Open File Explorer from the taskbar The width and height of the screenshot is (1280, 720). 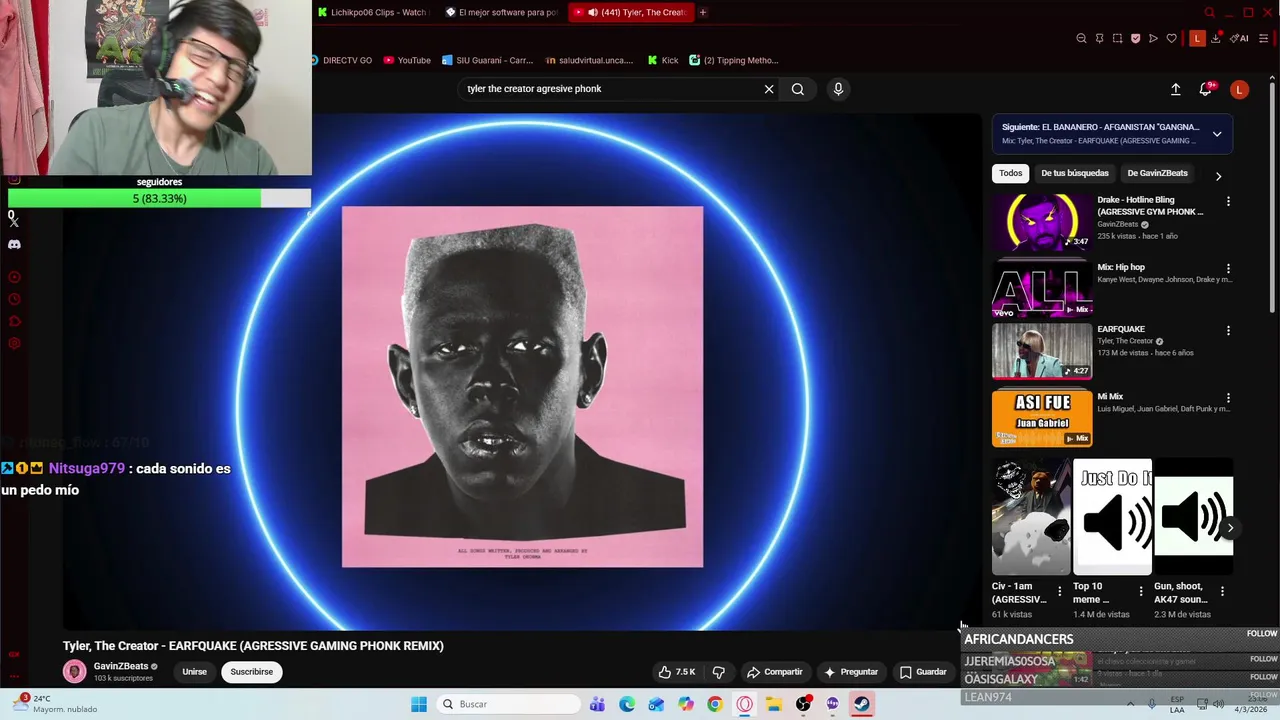(x=774, y=704)
